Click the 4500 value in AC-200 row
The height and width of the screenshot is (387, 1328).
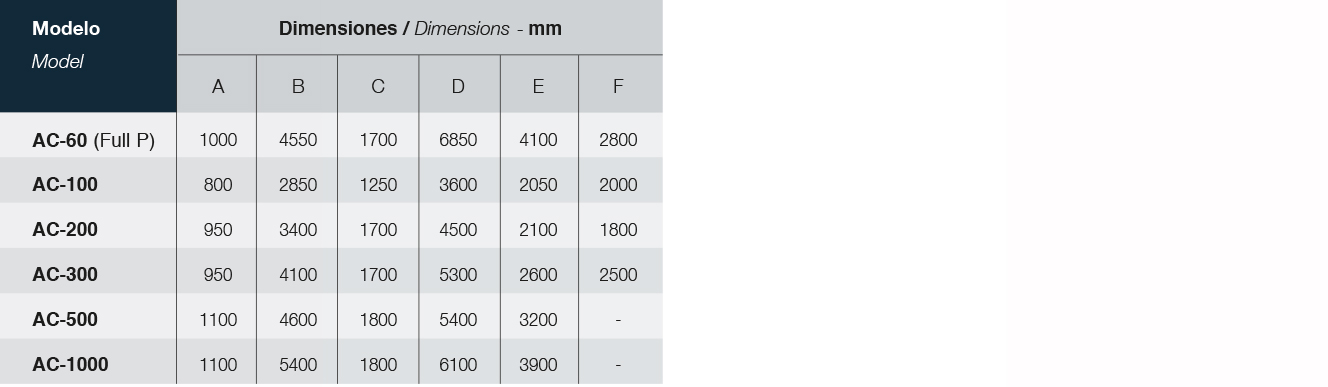(458, 230)
